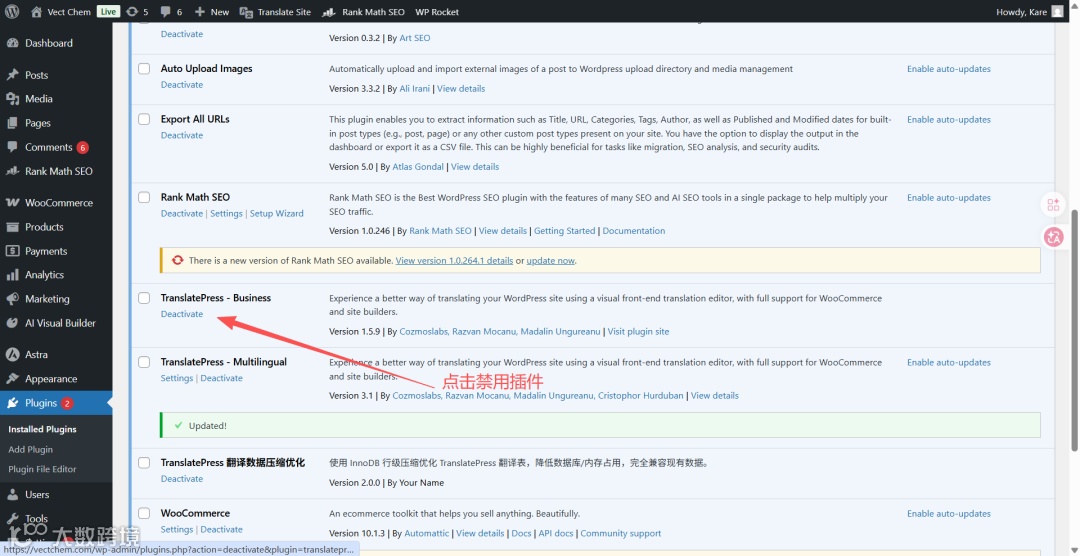This screenshot has height=556, width=1080.
Task: Click the New plus icon in admin bar
Action: pos(200,12)
